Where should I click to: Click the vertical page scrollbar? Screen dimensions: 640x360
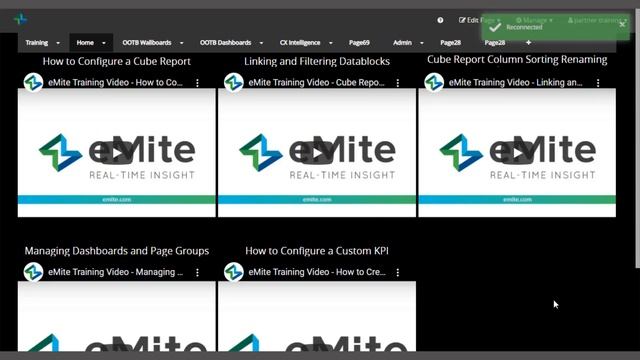[x=637, y=139]
